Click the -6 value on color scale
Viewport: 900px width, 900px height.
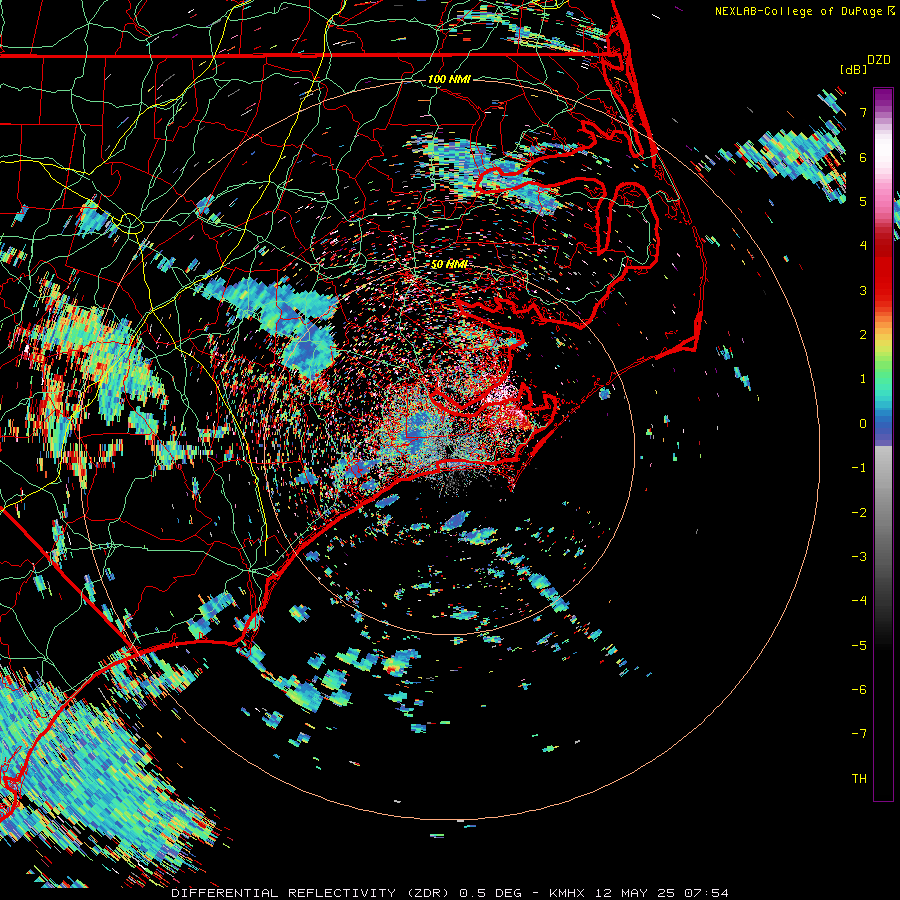859,690
